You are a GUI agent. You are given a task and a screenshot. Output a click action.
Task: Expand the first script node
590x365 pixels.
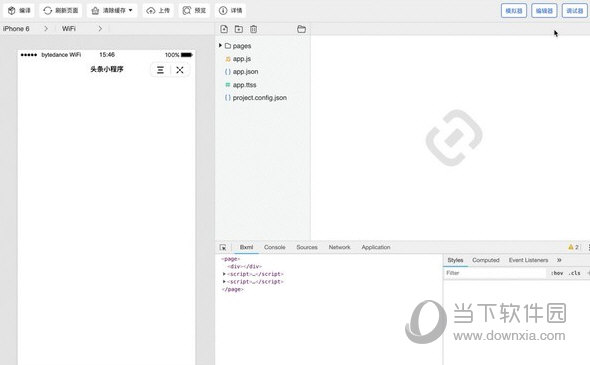click(224, 274)
